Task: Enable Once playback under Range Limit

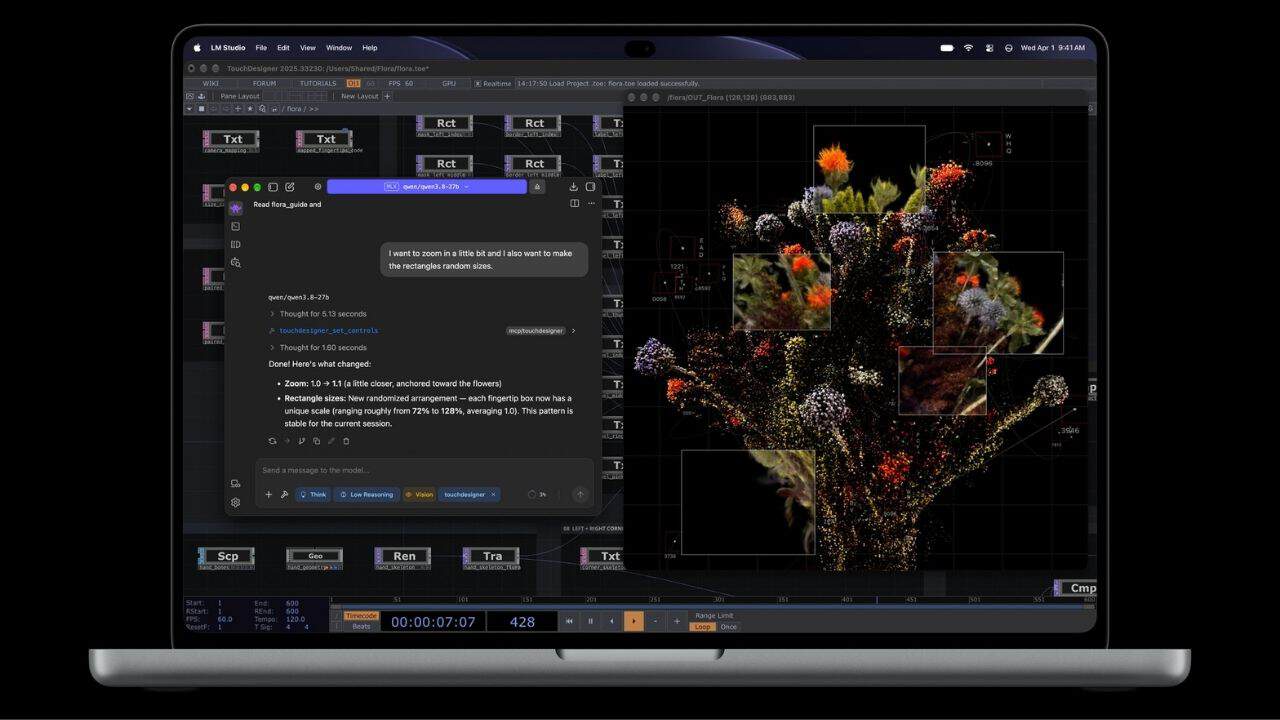Action: 729,627
